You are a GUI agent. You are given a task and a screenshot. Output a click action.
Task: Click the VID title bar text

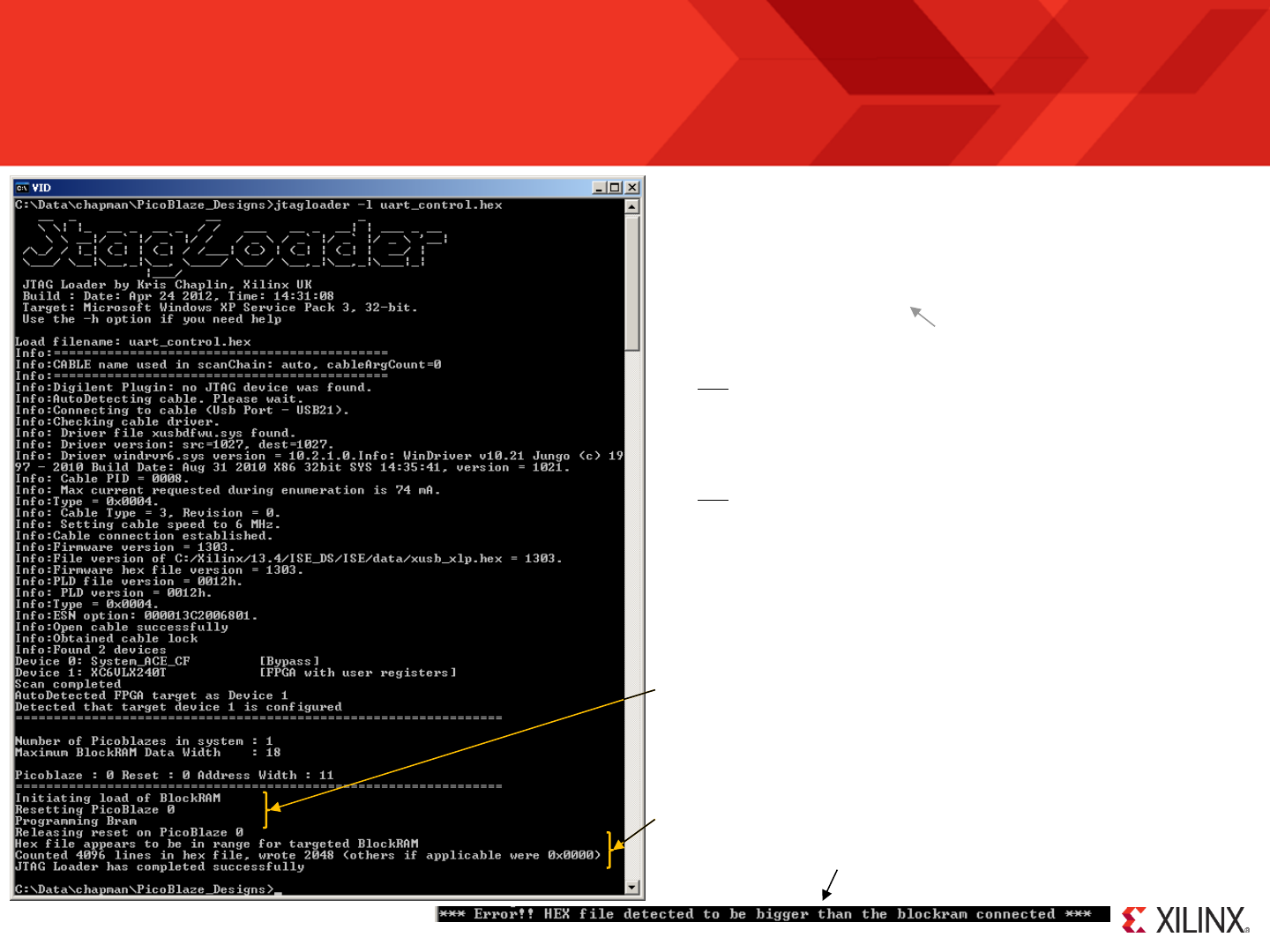41,188
